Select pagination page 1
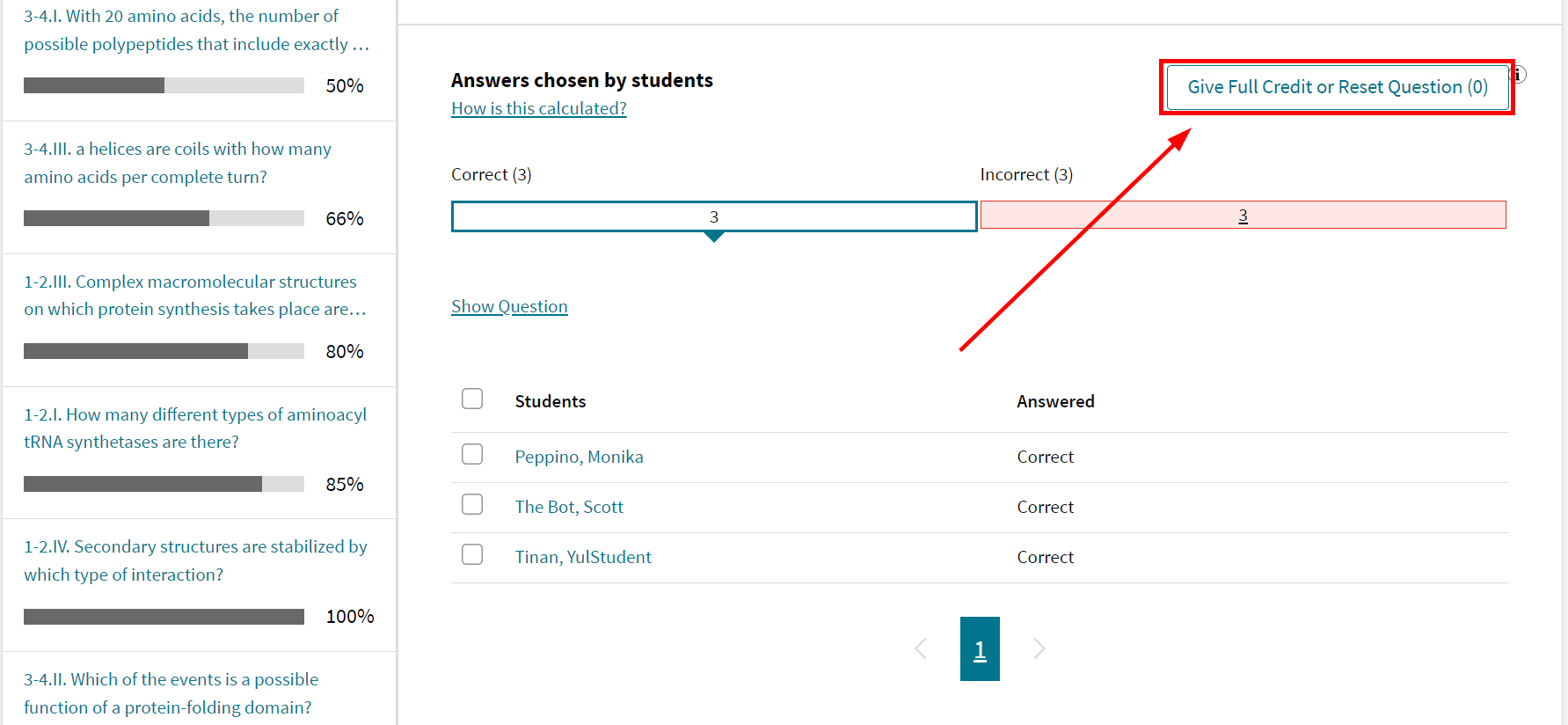This screenshot has height=725, width=1568. 980,648
